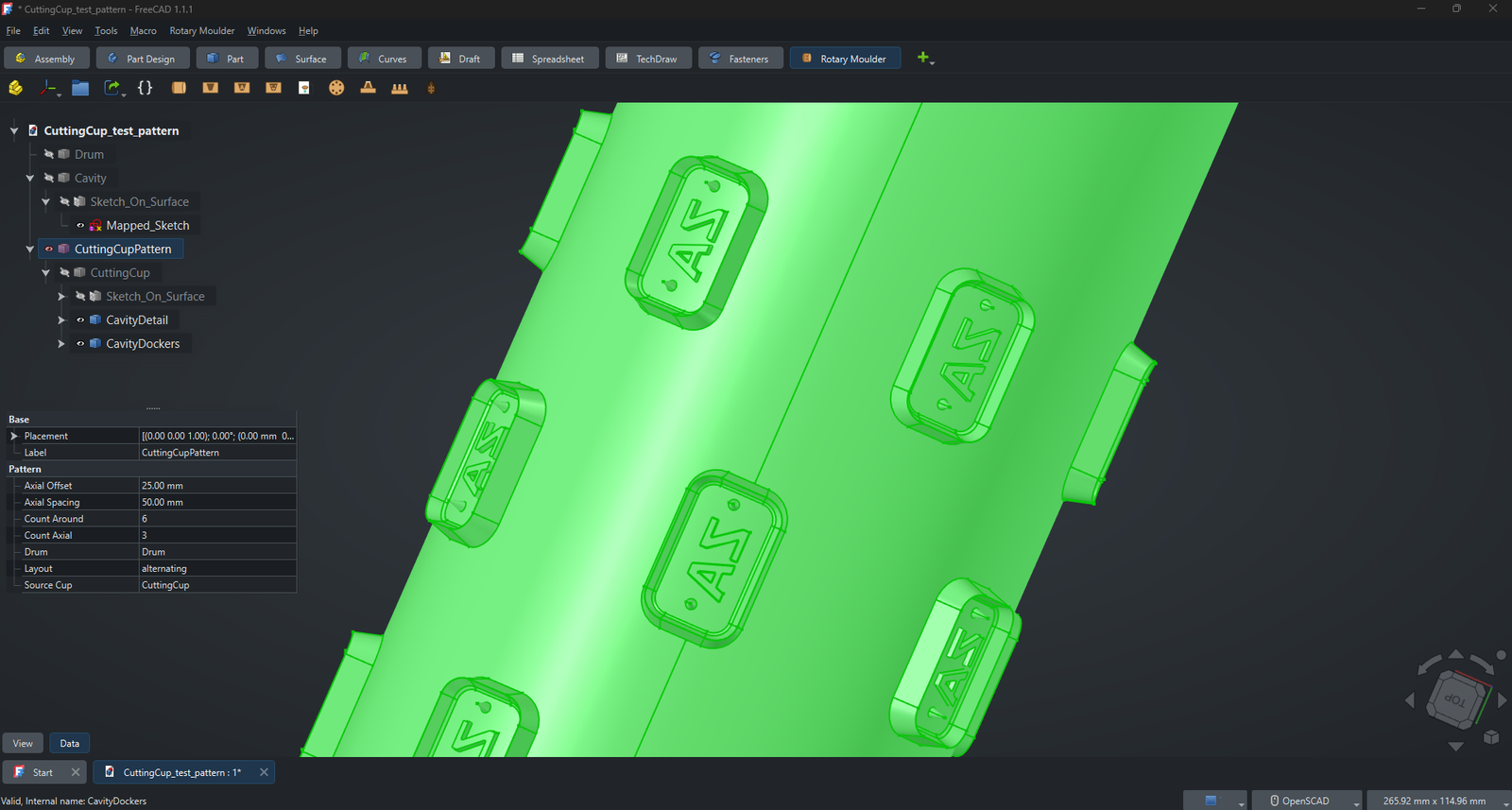Expand the CavityDockers tree node
The image size is (1512, 810).
61,343
